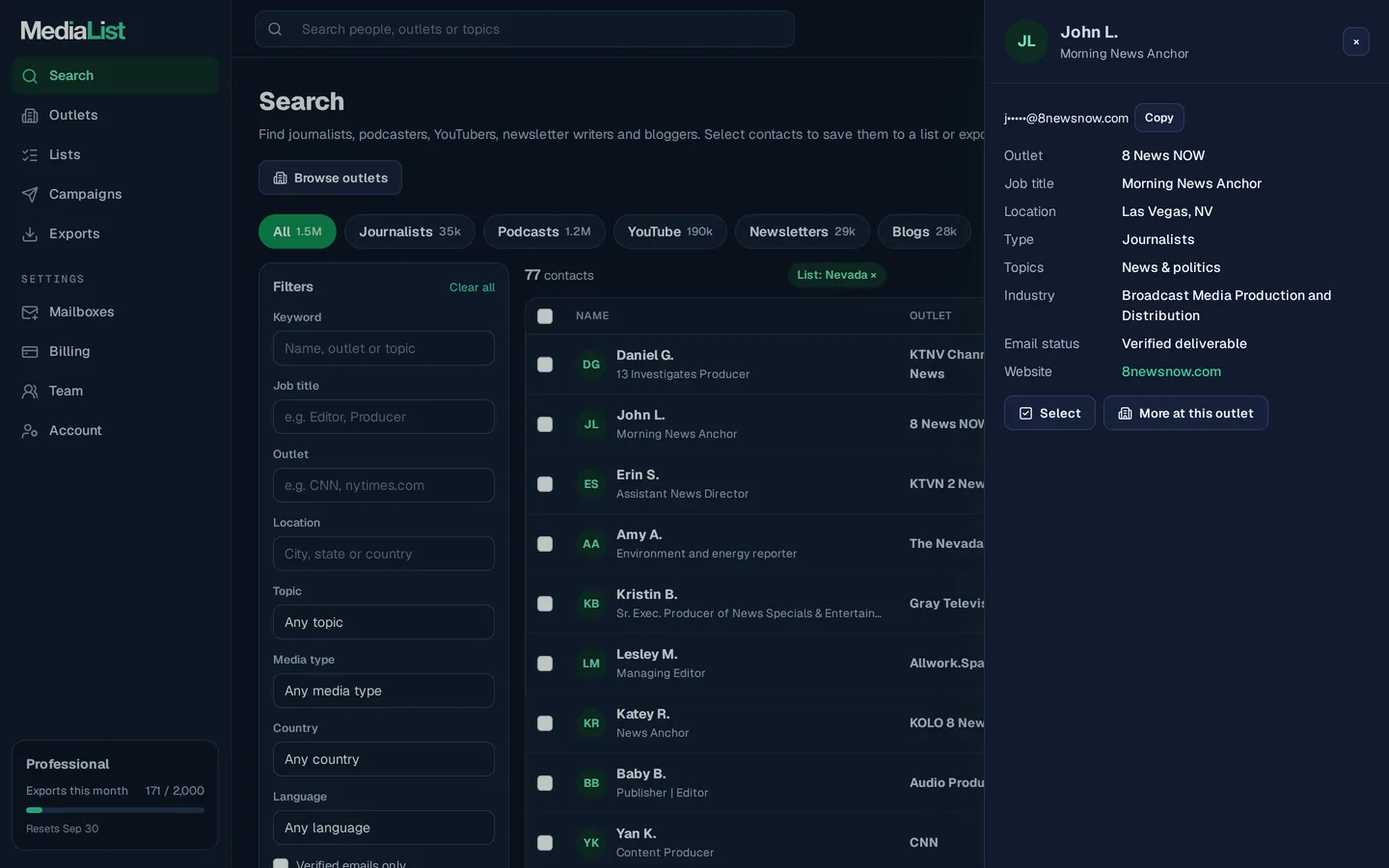Click the Browse outlets button
This screenshot has width=1389, height=868.
click(x=330, y=177)
